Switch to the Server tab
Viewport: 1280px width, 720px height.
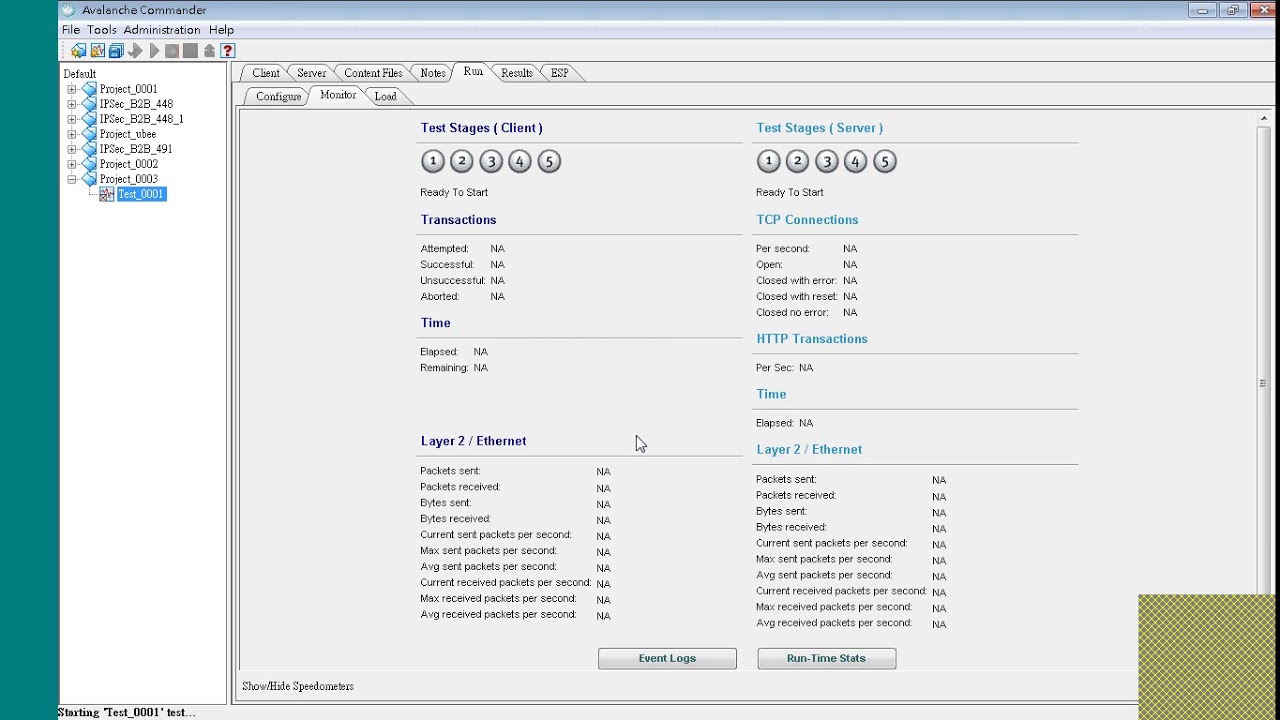tap(311, 73)
